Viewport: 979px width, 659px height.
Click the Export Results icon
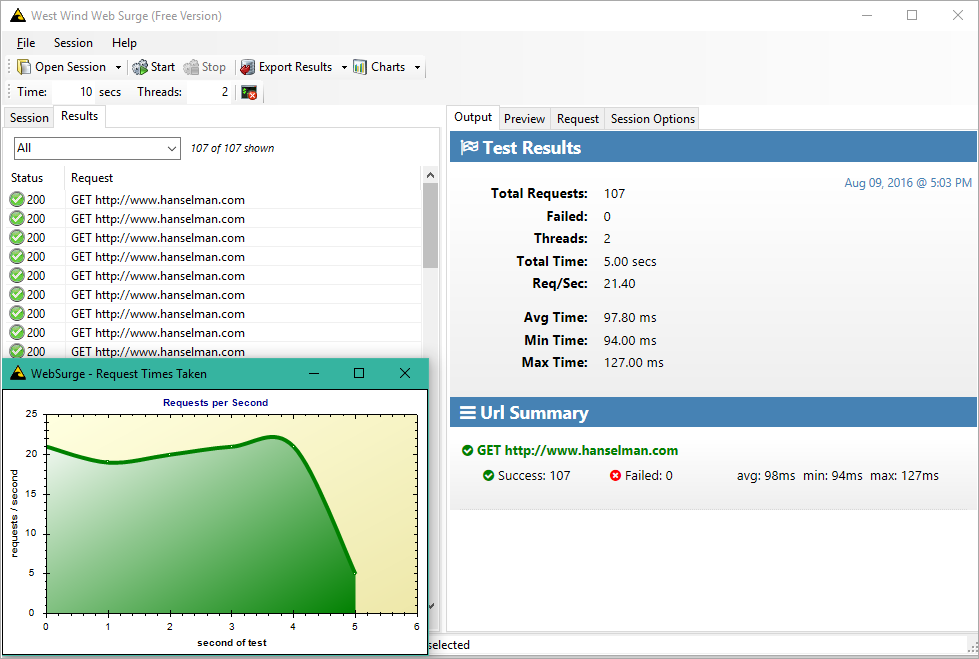pyautogui.click(x=248, y=67)
